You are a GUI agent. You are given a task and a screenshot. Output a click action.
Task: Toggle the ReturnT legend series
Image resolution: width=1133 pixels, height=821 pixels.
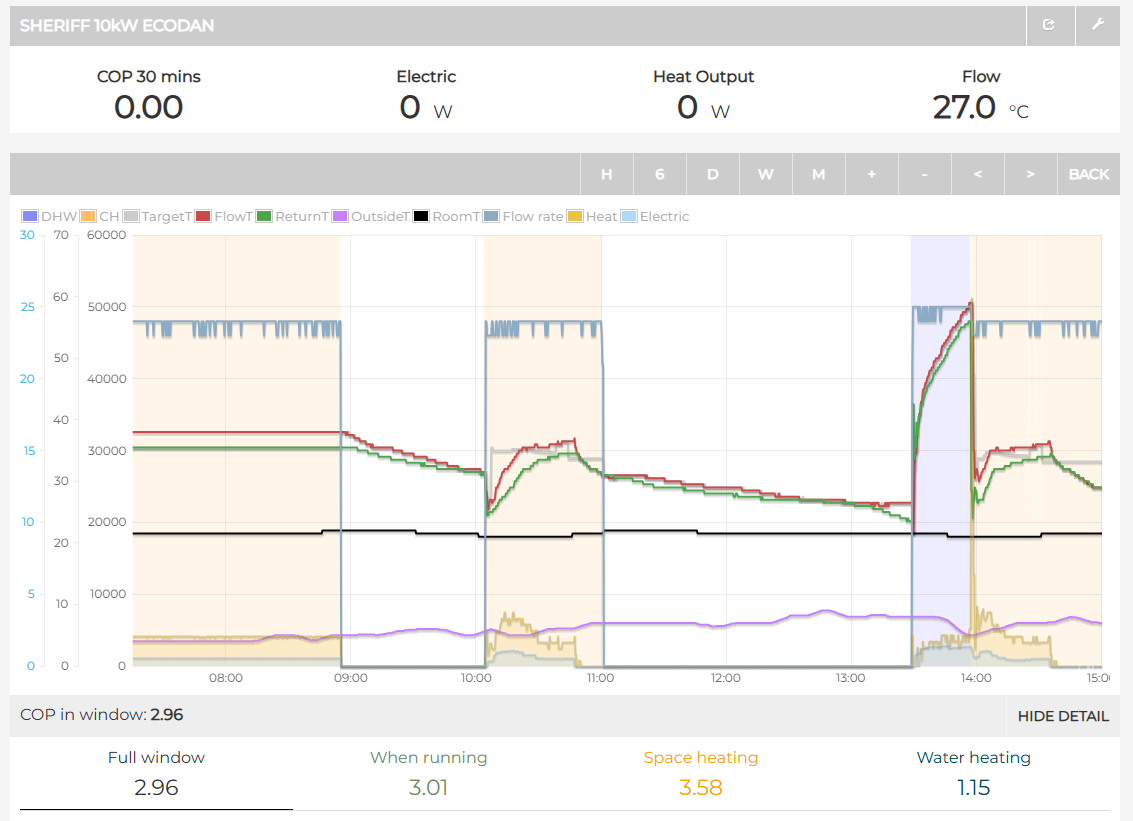click(292, 216)
